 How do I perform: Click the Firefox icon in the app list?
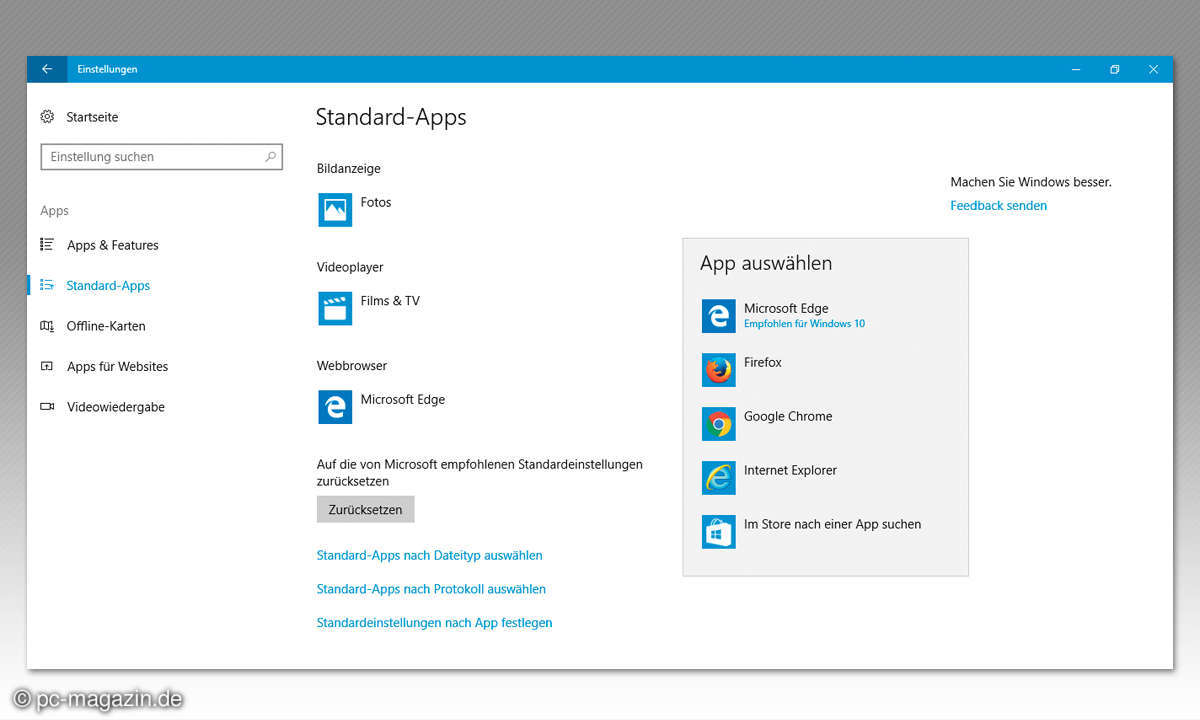pos(718,370)
